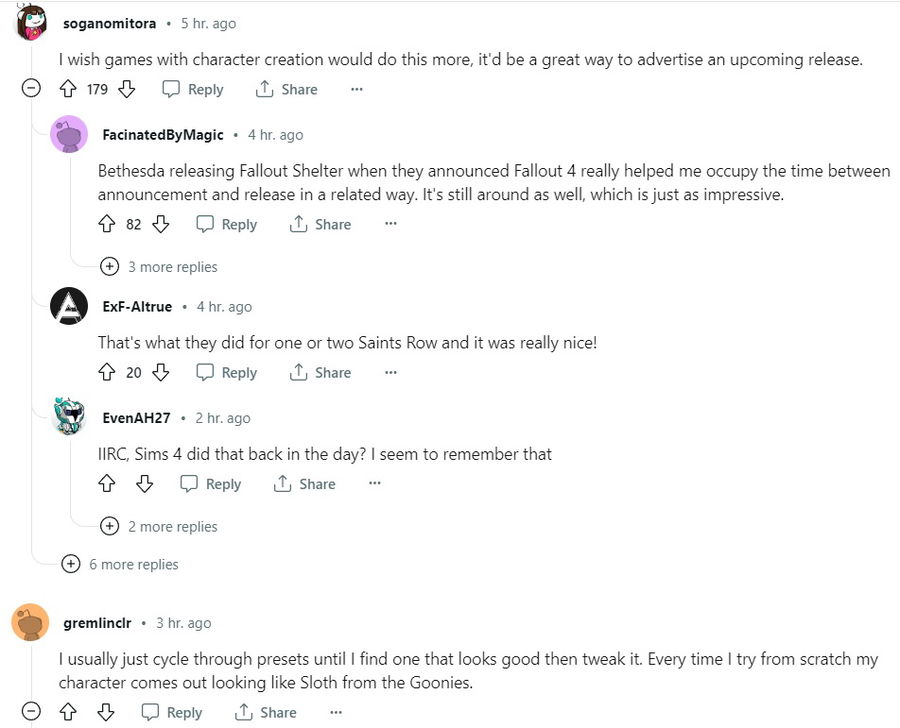Upvote soganomitora's comment

68,89
